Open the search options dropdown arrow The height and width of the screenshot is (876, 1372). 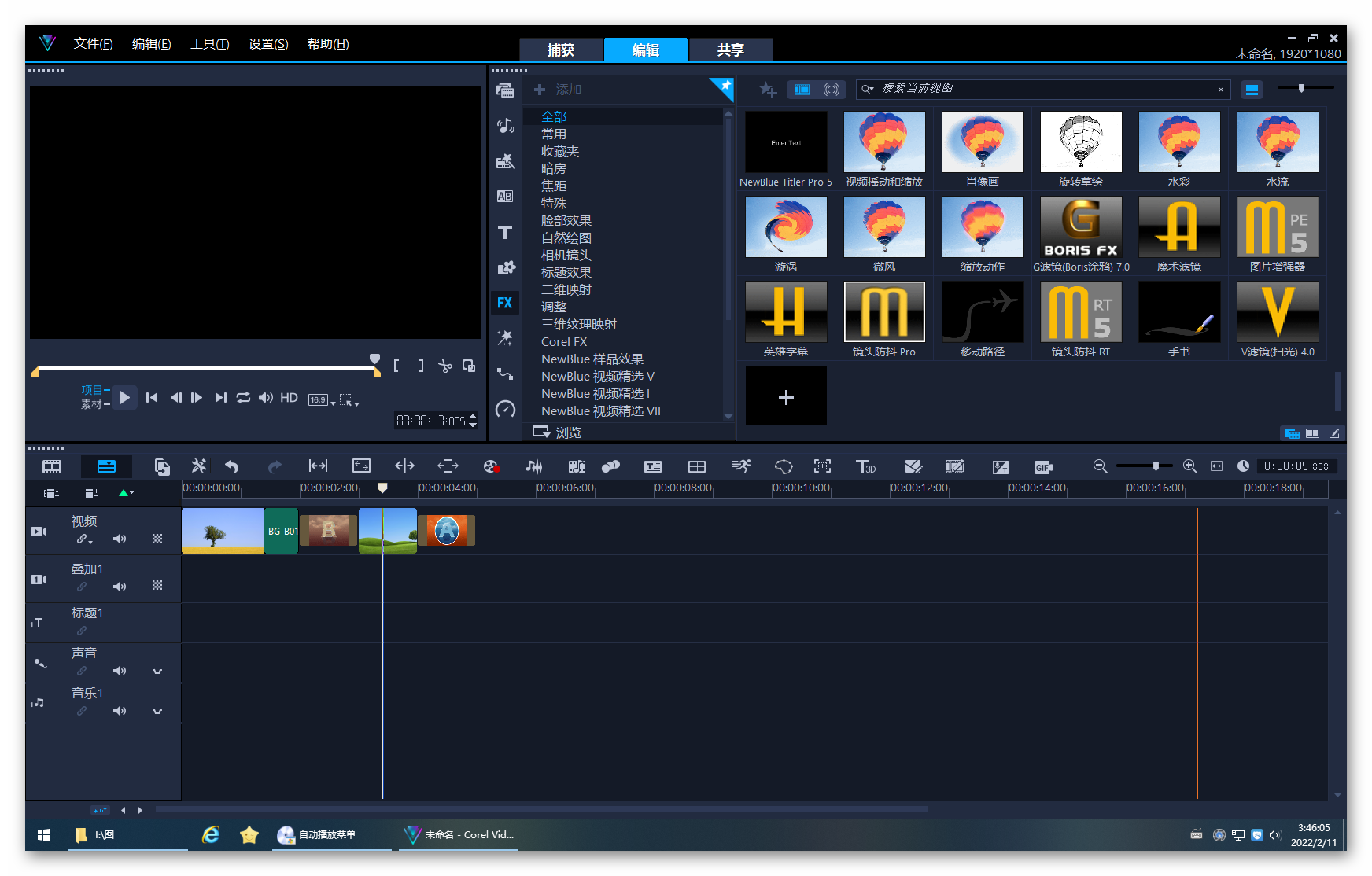tap(868, 89)
